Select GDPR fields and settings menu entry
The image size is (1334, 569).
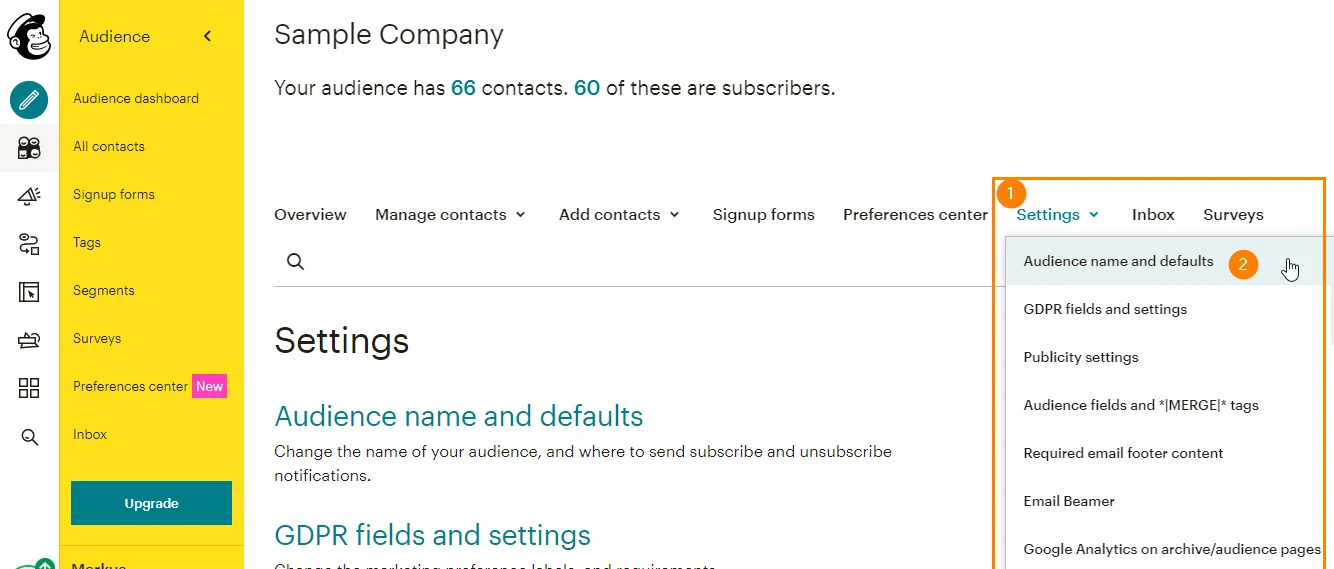[1105, 309]
